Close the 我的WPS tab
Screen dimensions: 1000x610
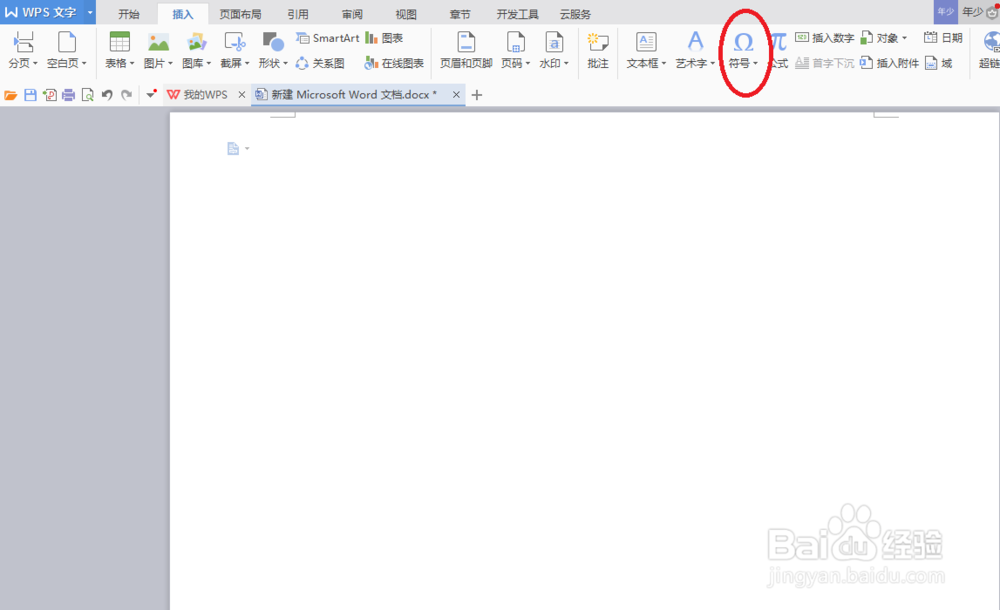pyautogui.click(x=242, y=94)
